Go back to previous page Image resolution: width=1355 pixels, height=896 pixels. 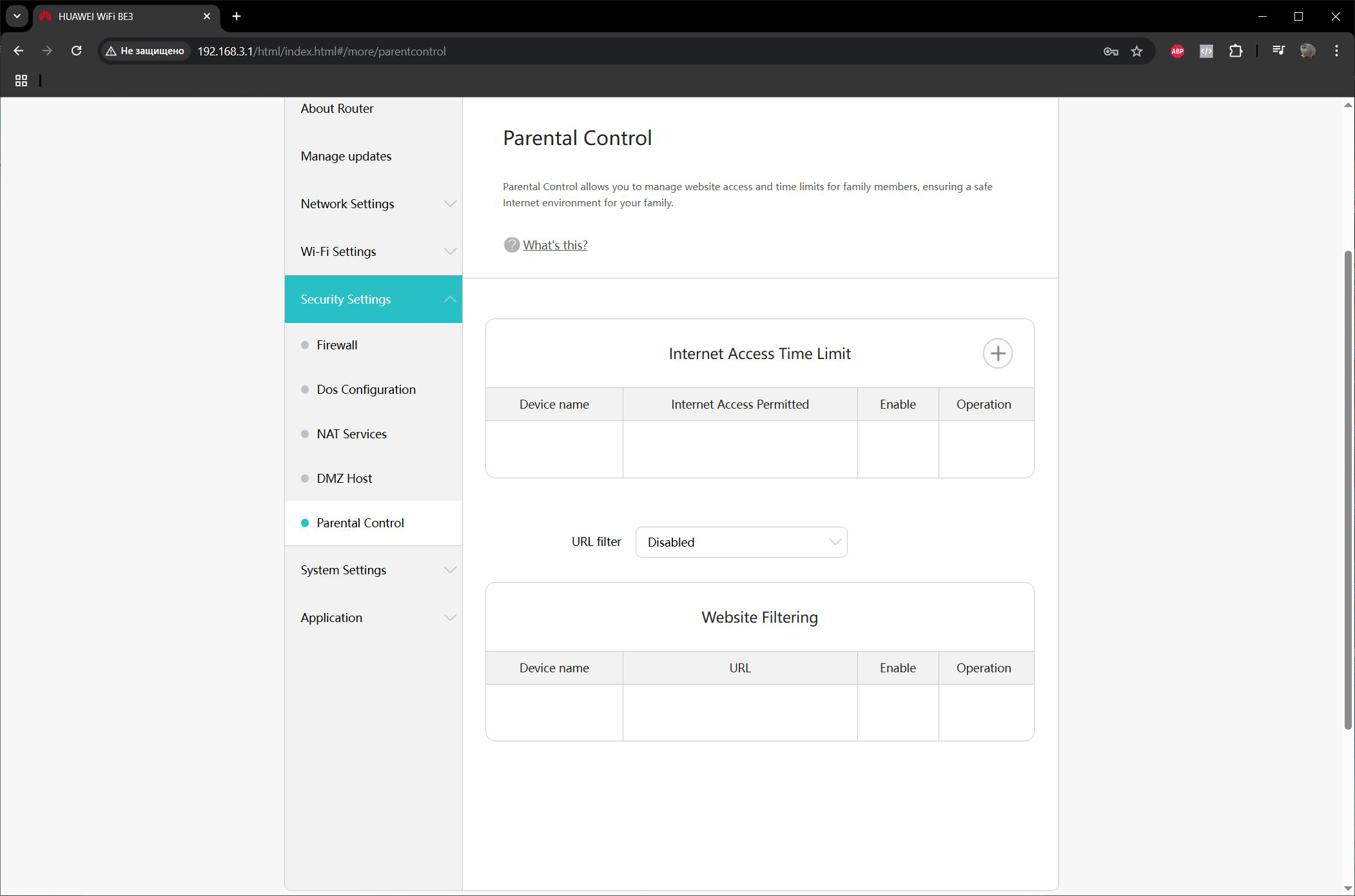click(18, 51)
